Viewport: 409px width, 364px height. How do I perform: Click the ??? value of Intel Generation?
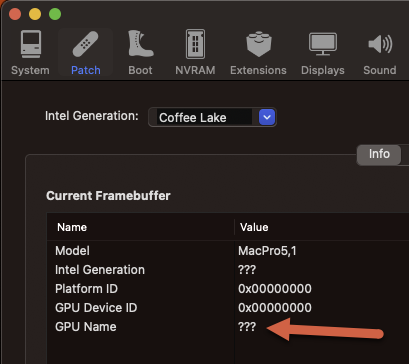point(247,270)
